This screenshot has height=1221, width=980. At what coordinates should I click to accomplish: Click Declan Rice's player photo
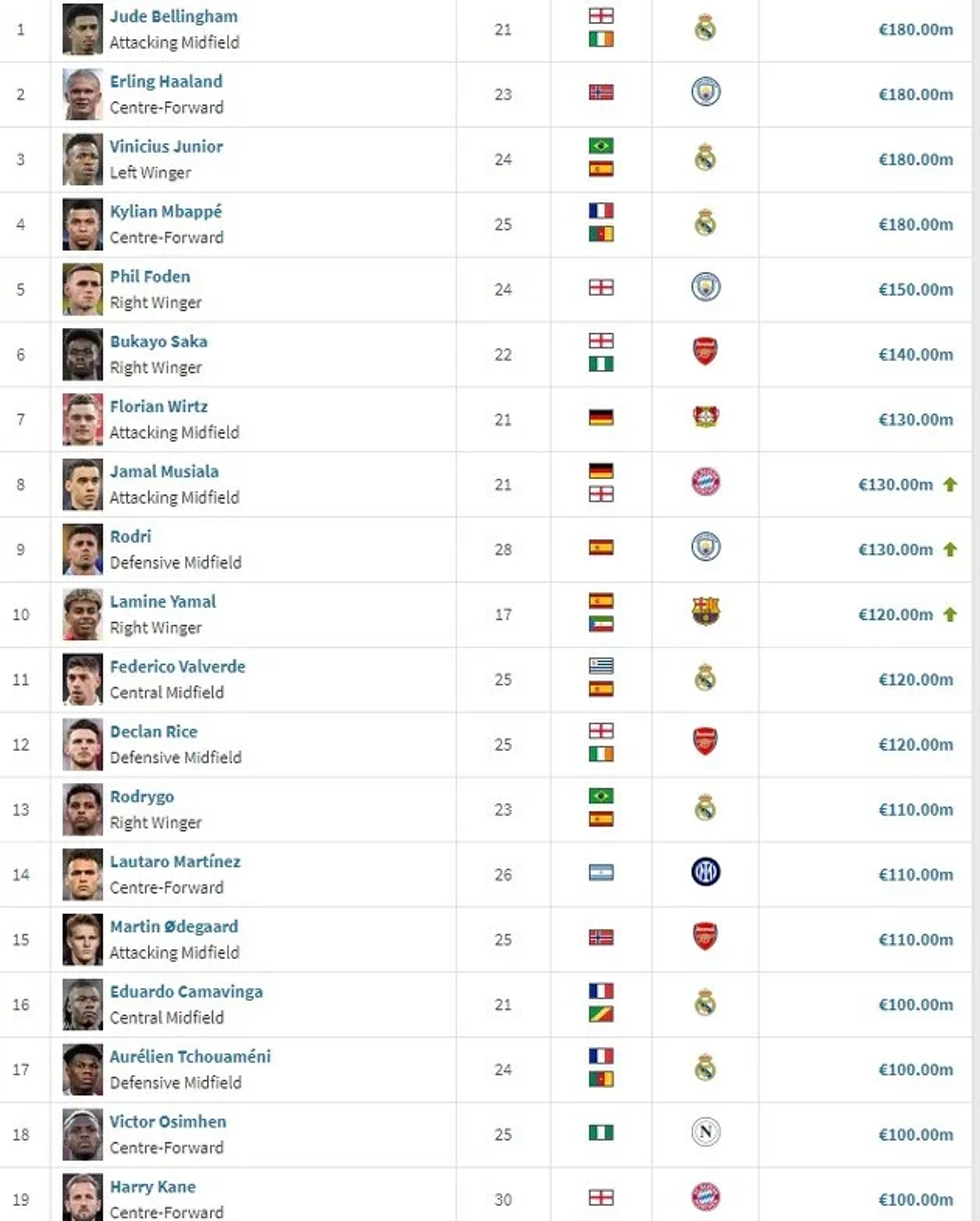pos(82,744)
